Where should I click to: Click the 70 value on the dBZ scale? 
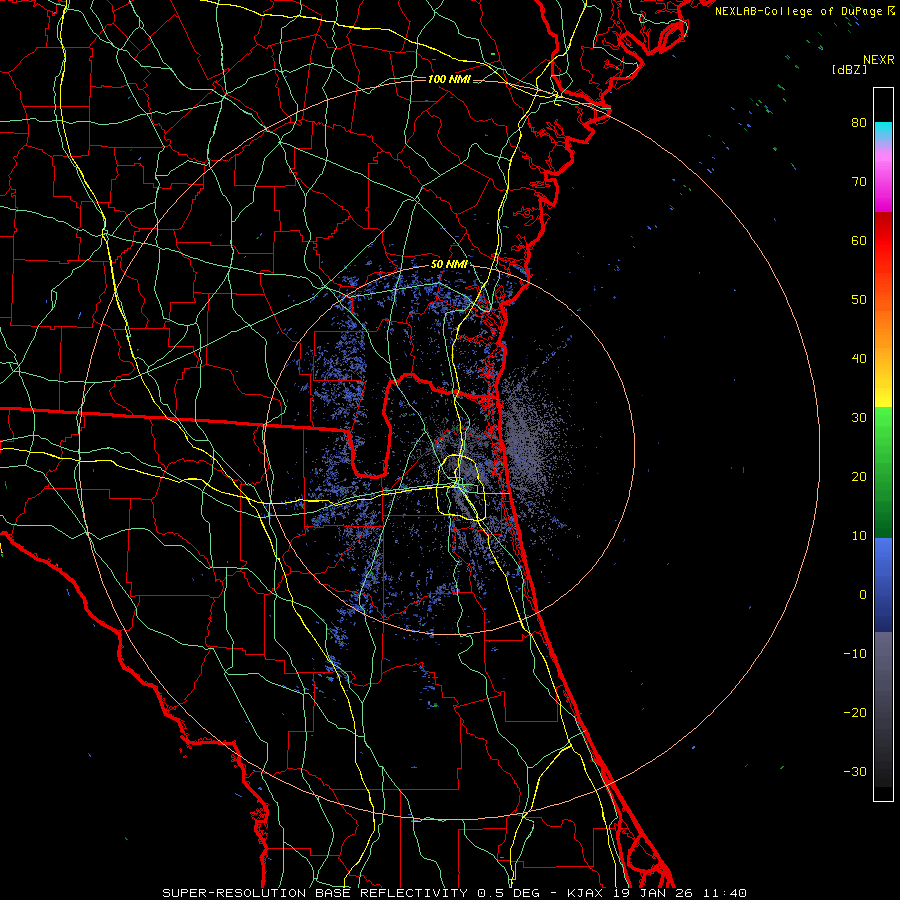coord(859,182)
